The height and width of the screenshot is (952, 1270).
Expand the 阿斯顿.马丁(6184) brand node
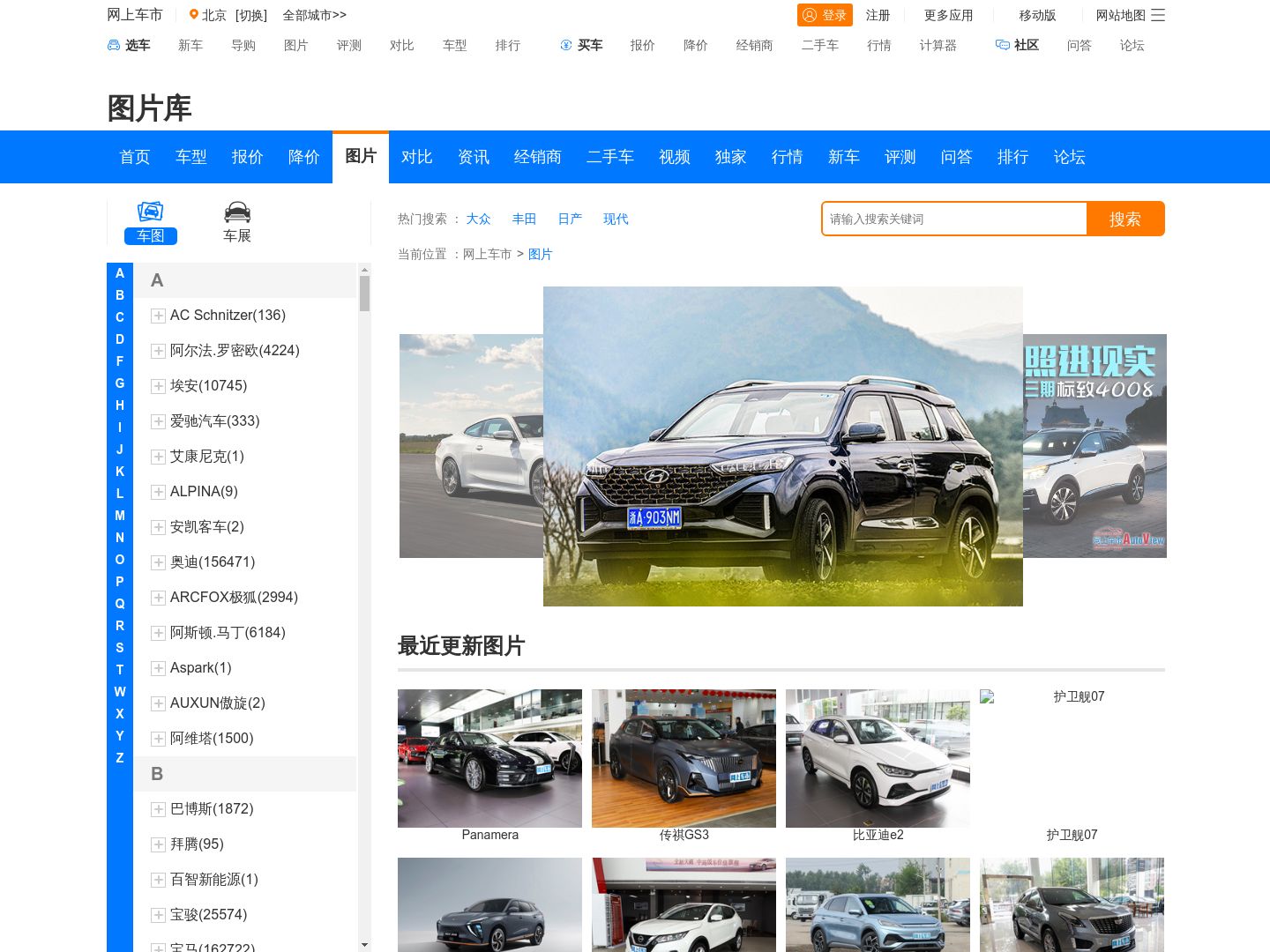click(x=159, y=633)
